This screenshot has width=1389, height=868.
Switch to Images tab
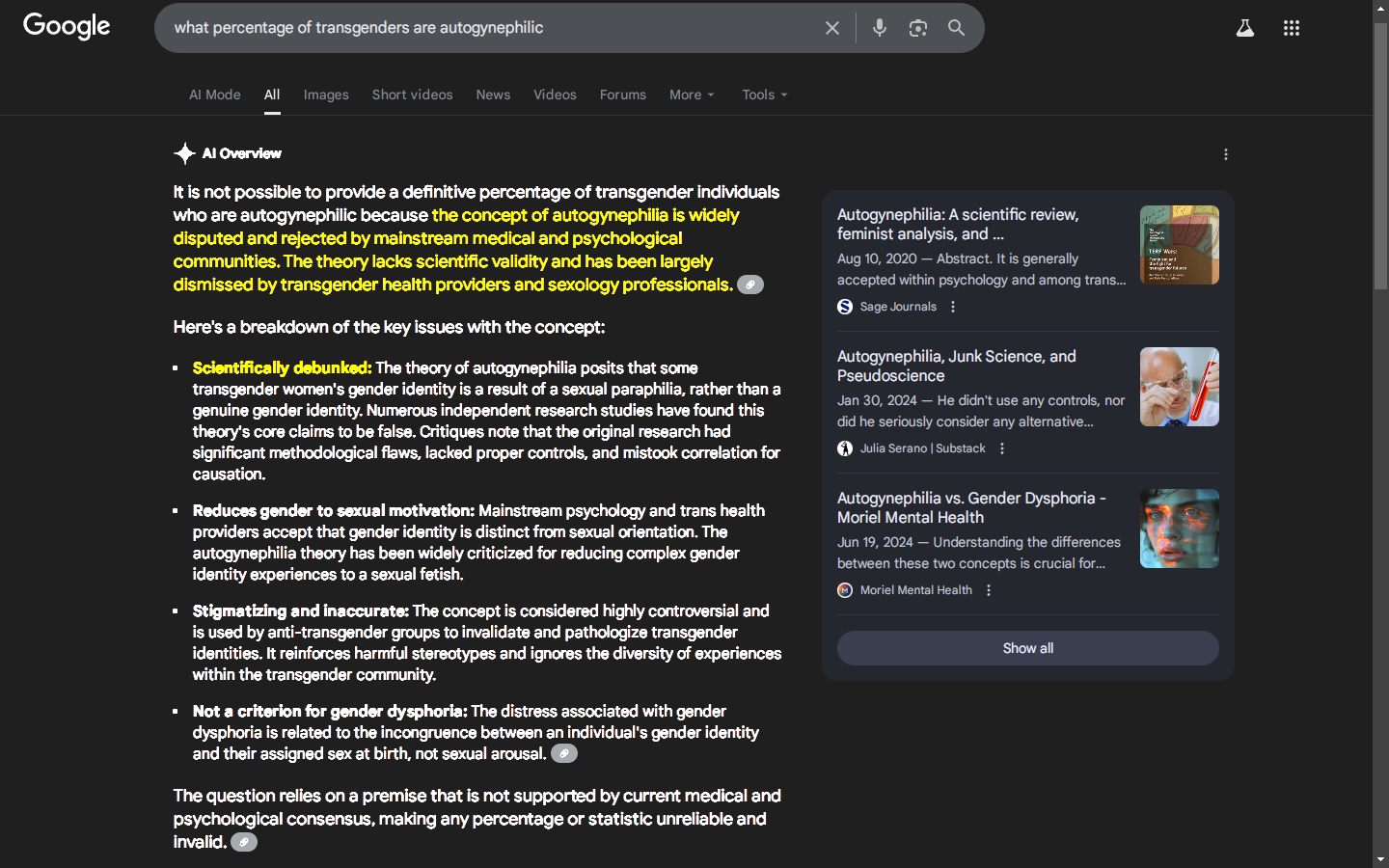coord(326,95)
